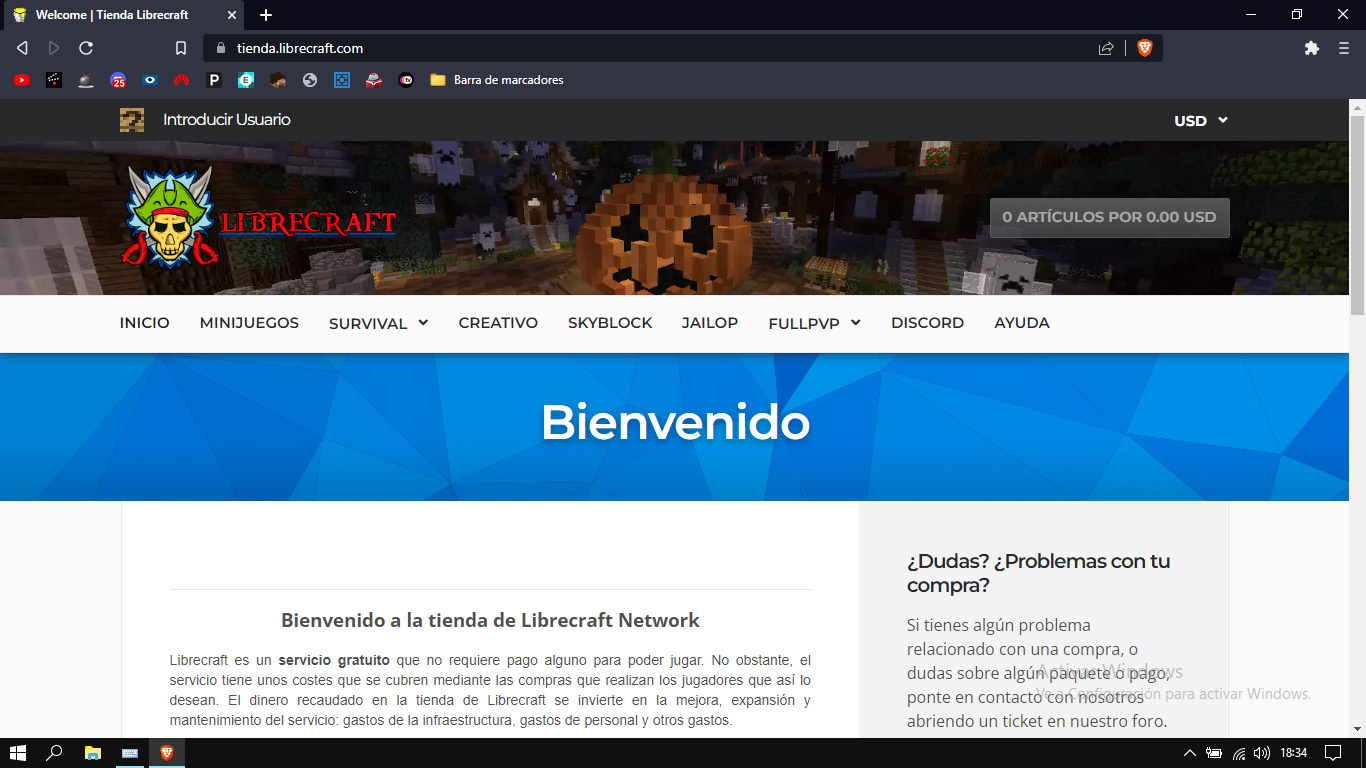1366x768 pixels.
Task: Open Brave Shields lion icon
Action: click(1145, 48)
